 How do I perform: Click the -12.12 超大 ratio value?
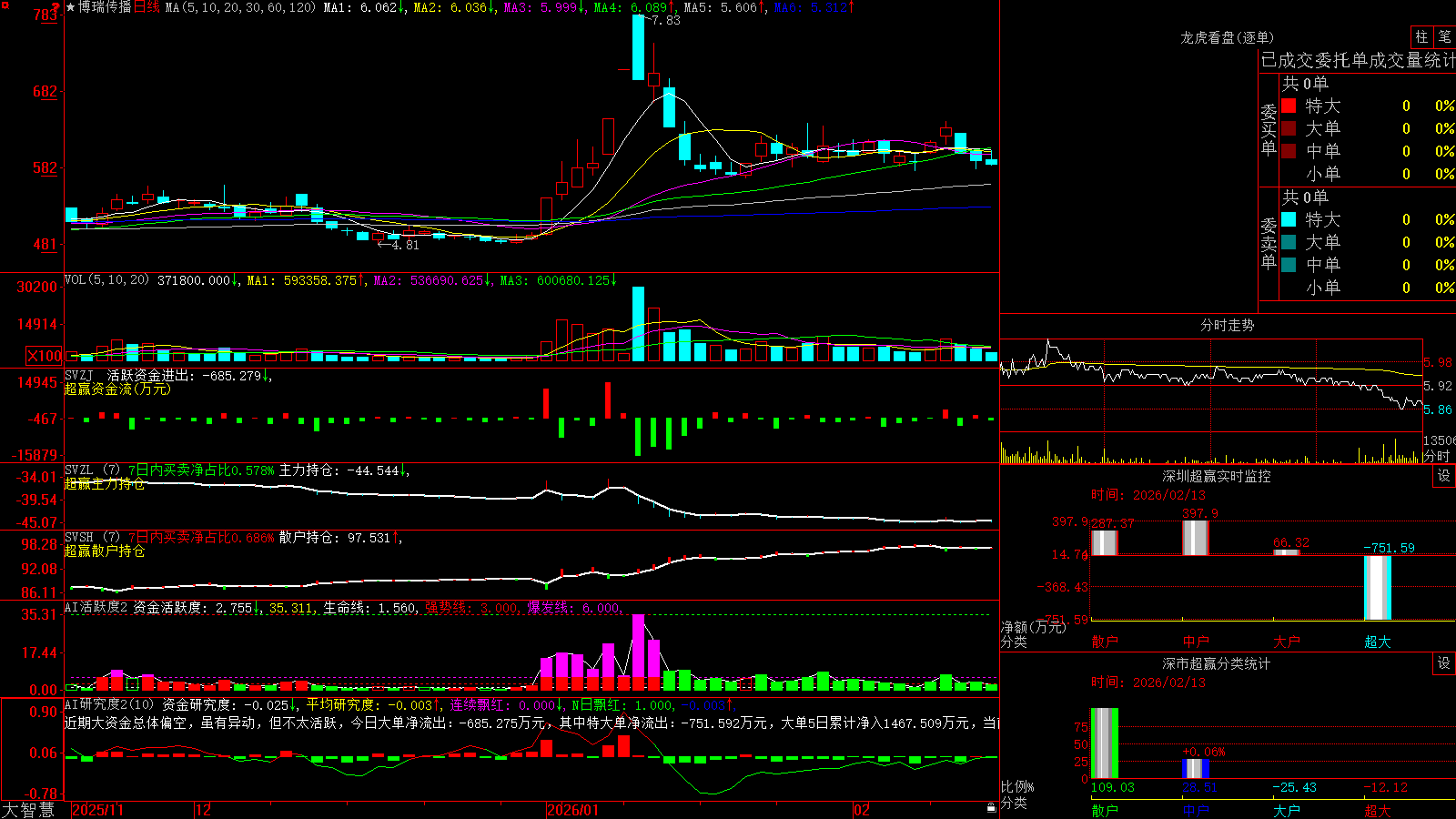point(1385,787)
